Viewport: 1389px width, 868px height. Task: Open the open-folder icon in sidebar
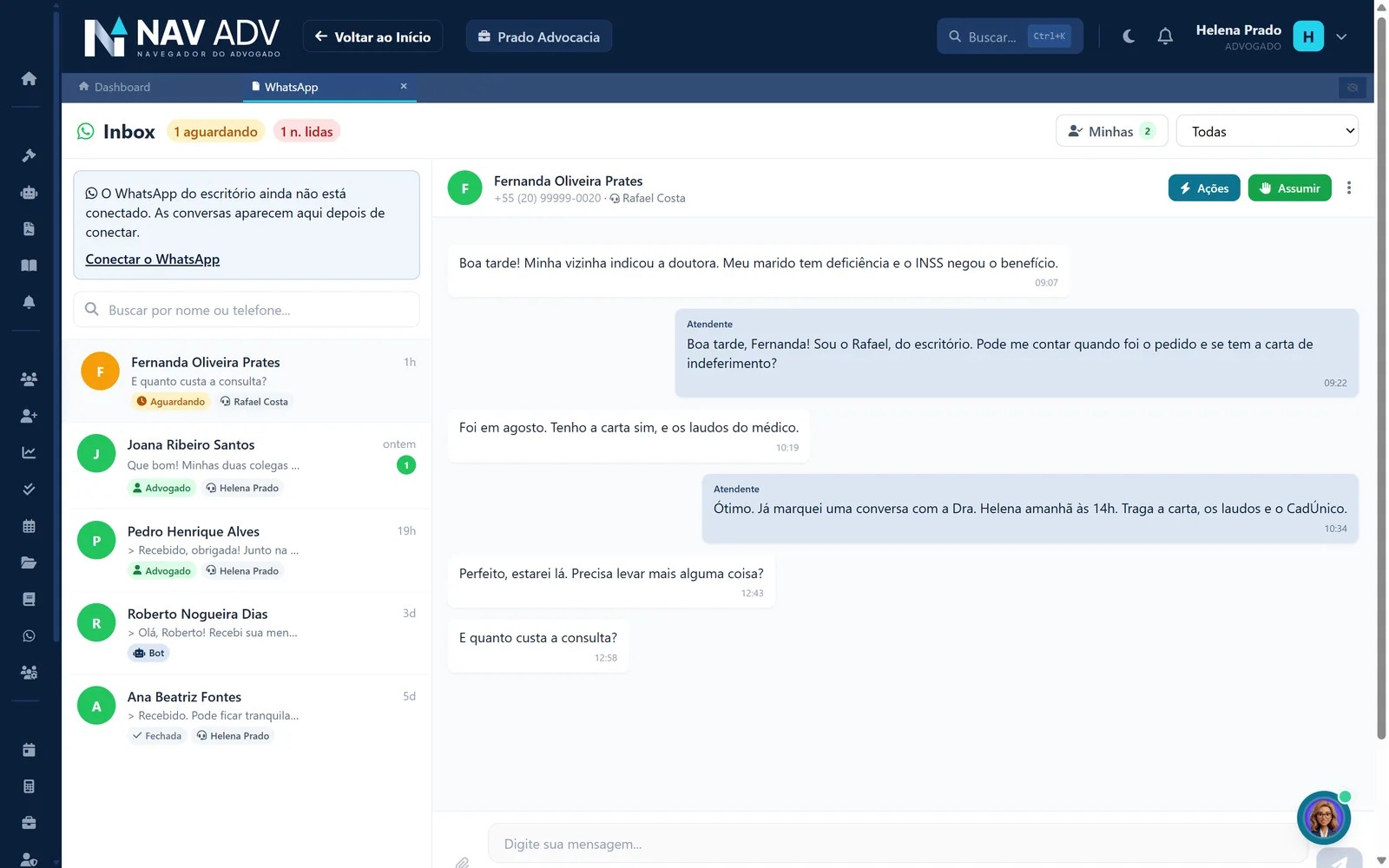point(29,562)
